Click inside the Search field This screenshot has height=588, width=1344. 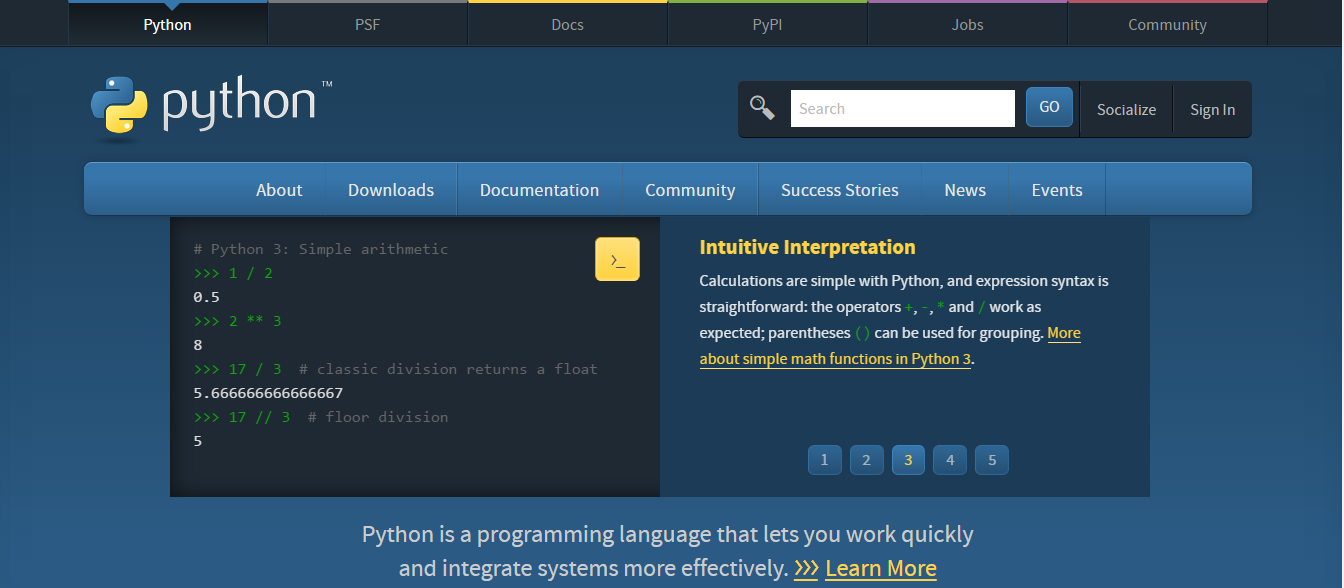903,108
